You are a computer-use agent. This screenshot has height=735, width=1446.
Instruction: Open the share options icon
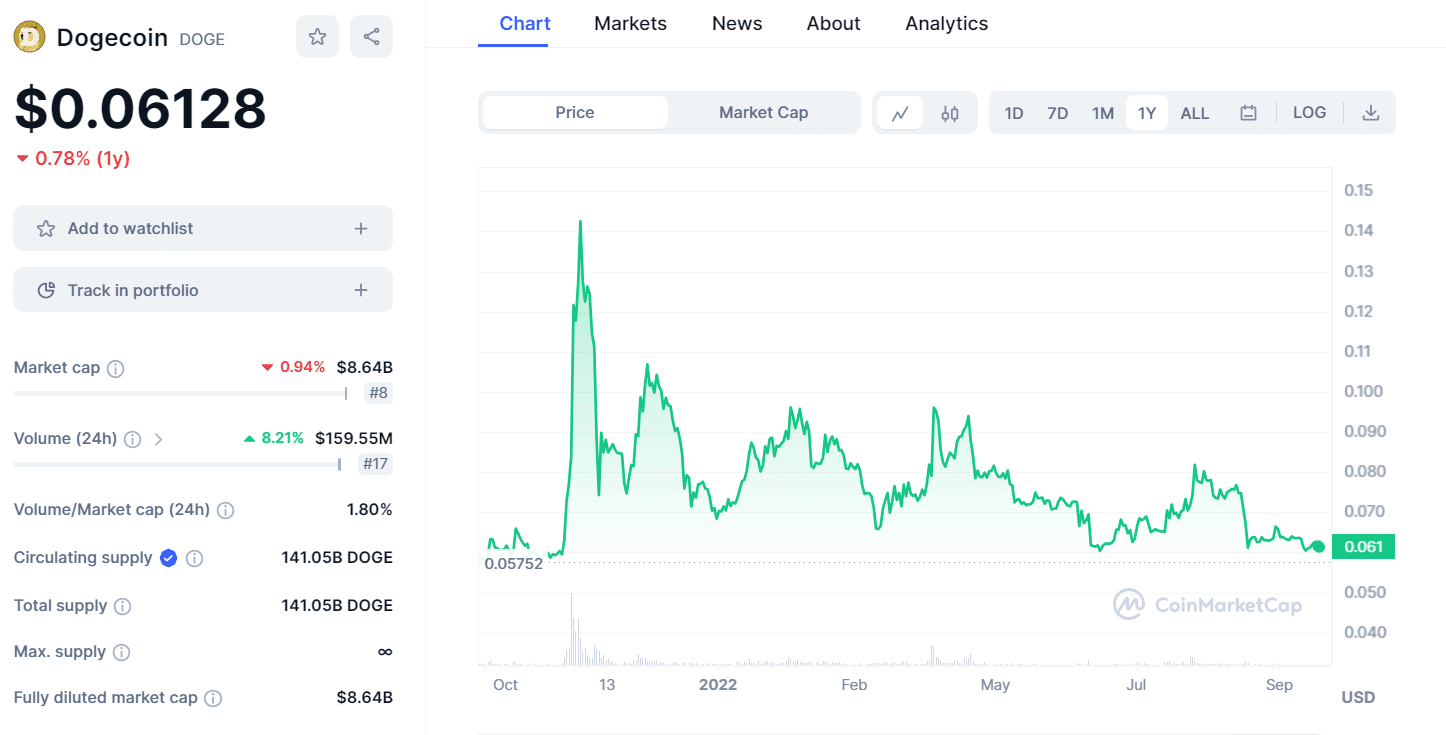(371, 37)
